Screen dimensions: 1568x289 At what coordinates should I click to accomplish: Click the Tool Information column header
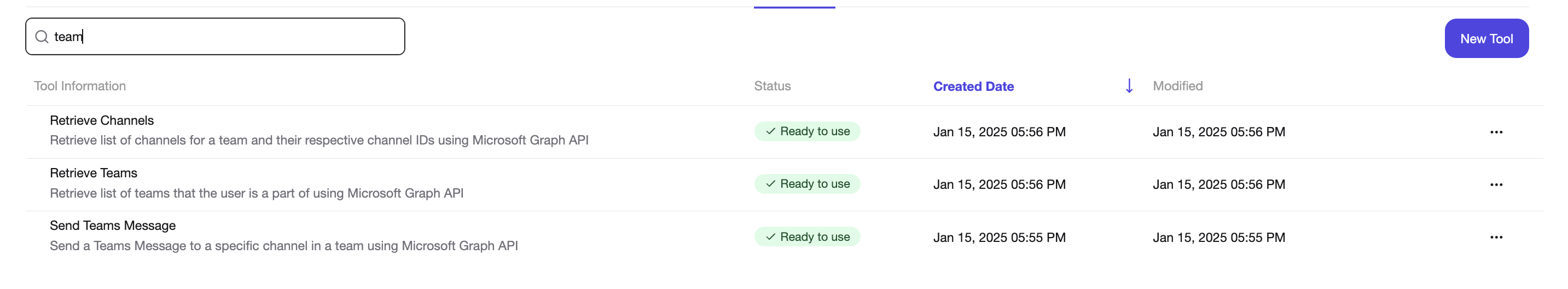point(80,86)
